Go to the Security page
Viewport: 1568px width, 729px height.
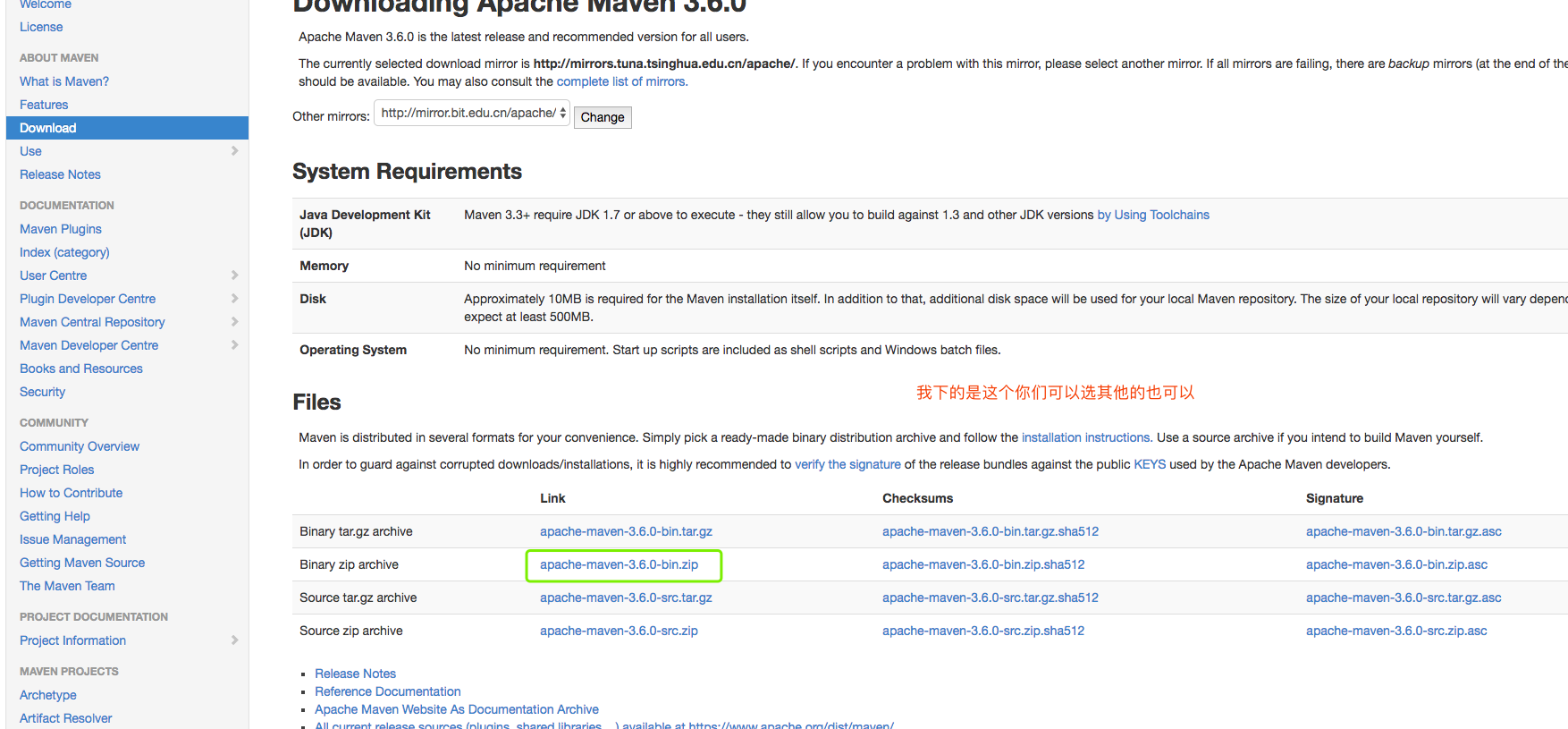tap(42, 392)
